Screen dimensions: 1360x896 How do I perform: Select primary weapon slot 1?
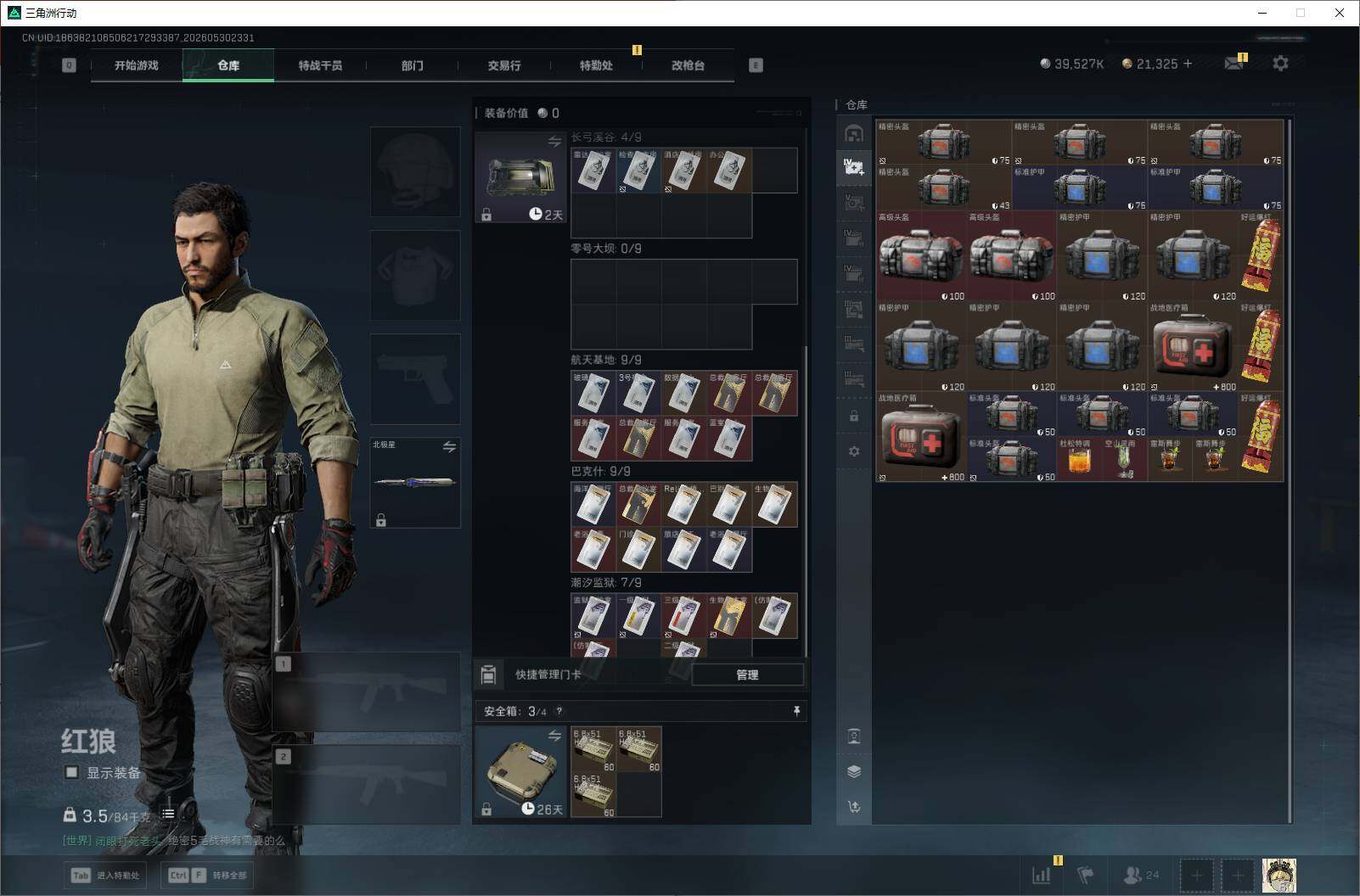pos(367,692)
